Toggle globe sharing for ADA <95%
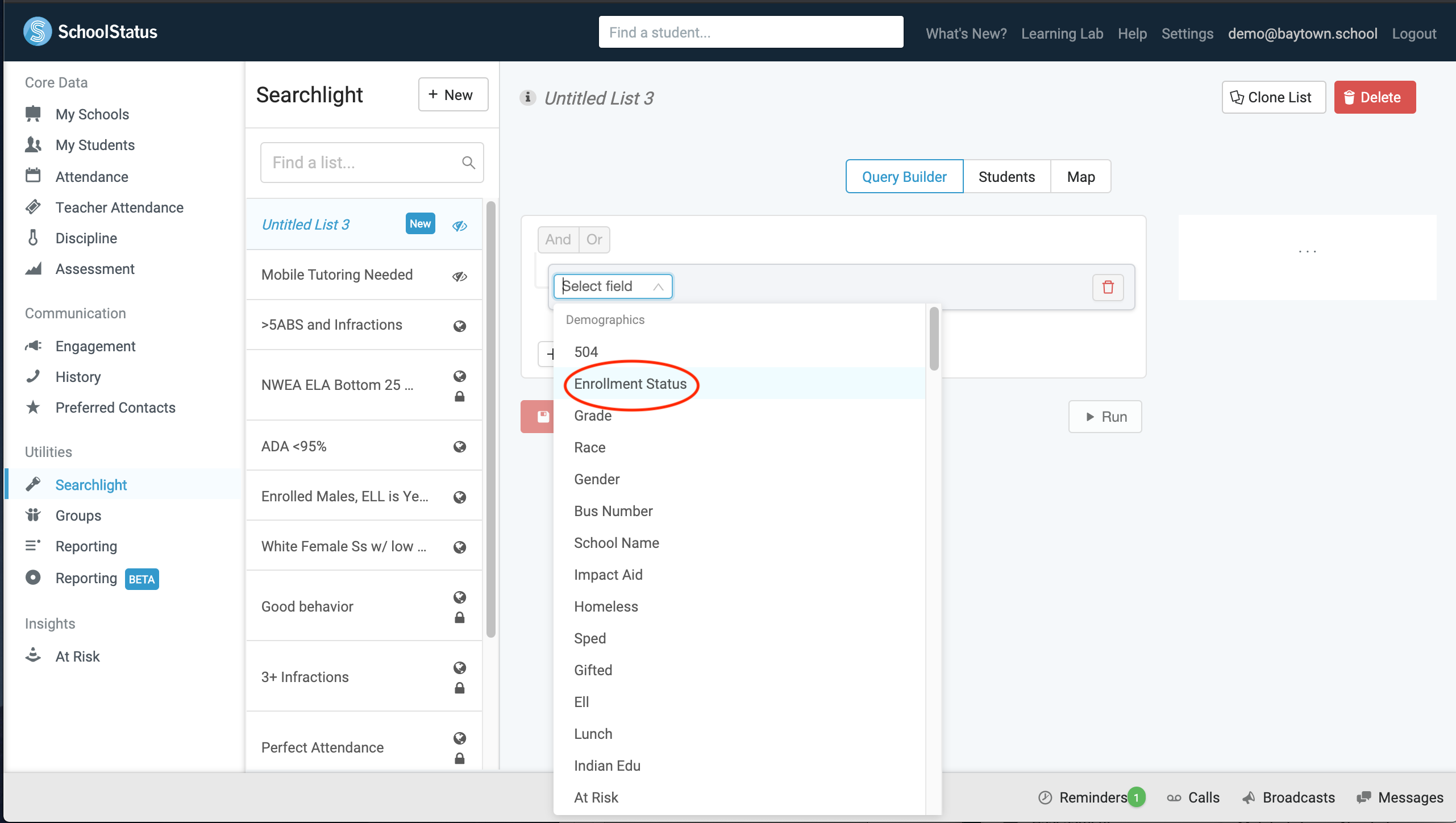Viewport: 1456px width, 823px height. (x=460, y=447)
